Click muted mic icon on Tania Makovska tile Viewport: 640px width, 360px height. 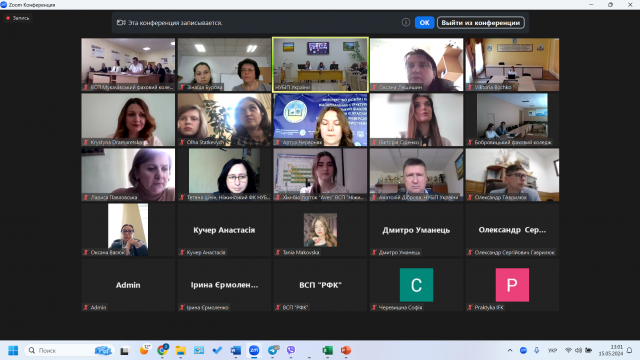click(278, 252)
